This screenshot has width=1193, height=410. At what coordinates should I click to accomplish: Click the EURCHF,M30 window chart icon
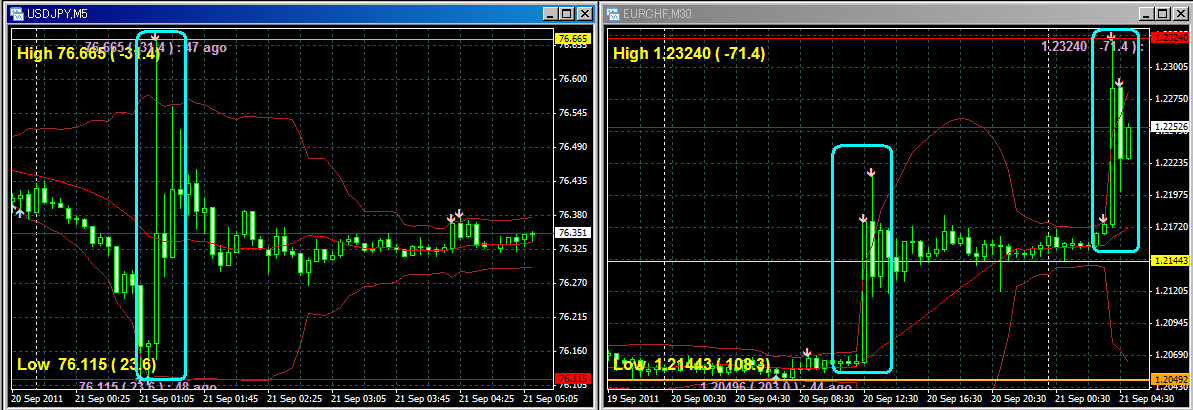(613, 14)
